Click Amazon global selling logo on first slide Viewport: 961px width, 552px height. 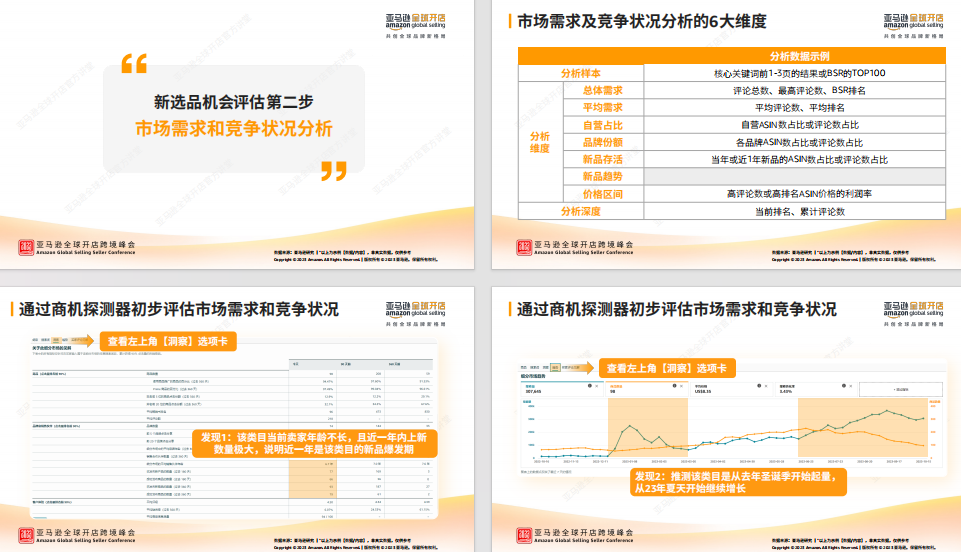tap(416, 26)
